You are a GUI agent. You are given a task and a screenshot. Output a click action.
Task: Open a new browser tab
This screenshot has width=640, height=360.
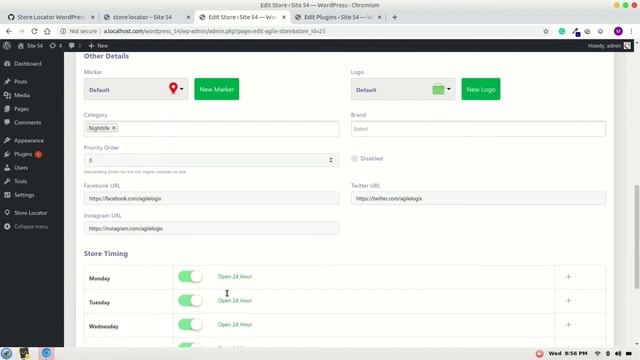[394, 17]
